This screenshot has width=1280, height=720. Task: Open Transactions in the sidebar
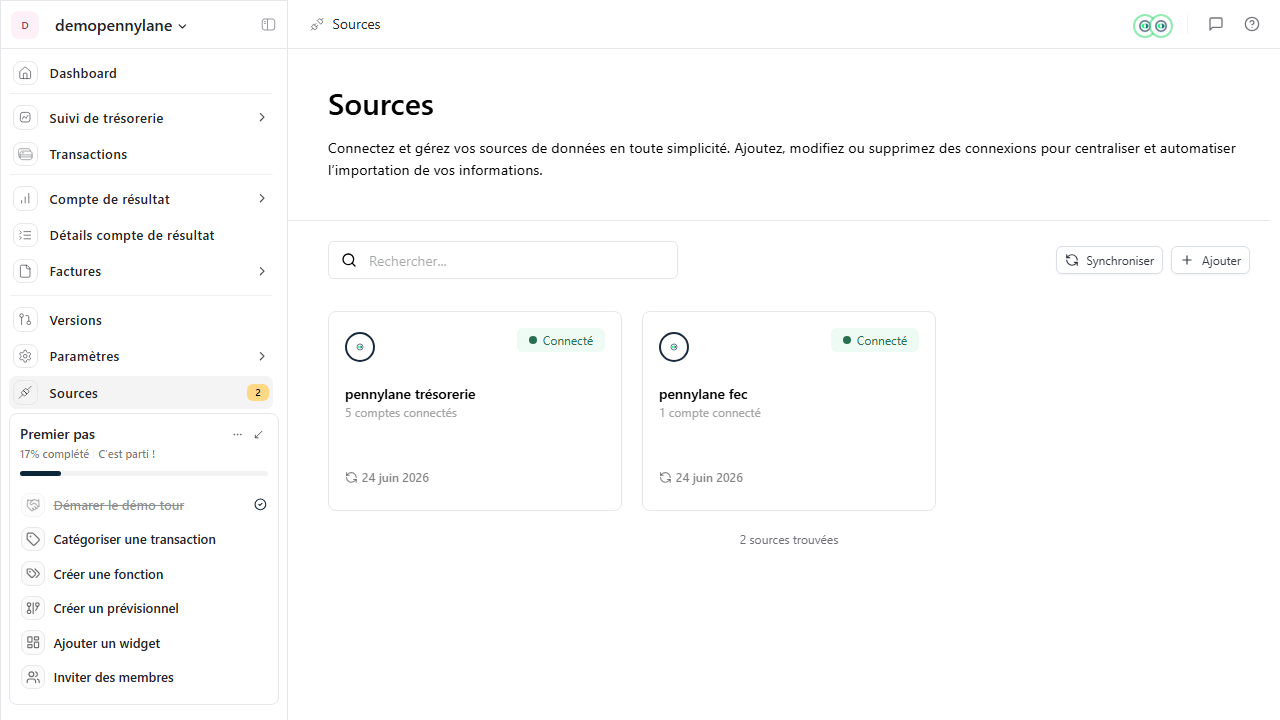pos(141,154)
